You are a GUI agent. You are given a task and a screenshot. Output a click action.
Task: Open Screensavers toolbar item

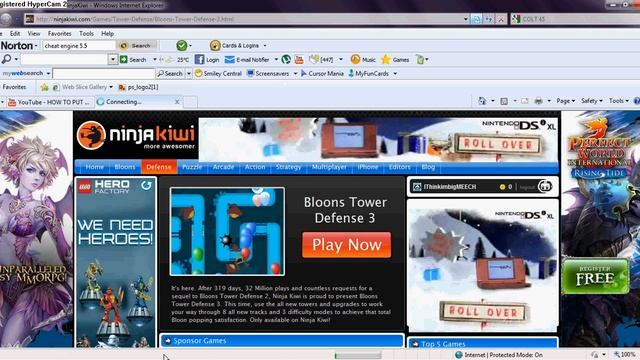coord(268,73)
